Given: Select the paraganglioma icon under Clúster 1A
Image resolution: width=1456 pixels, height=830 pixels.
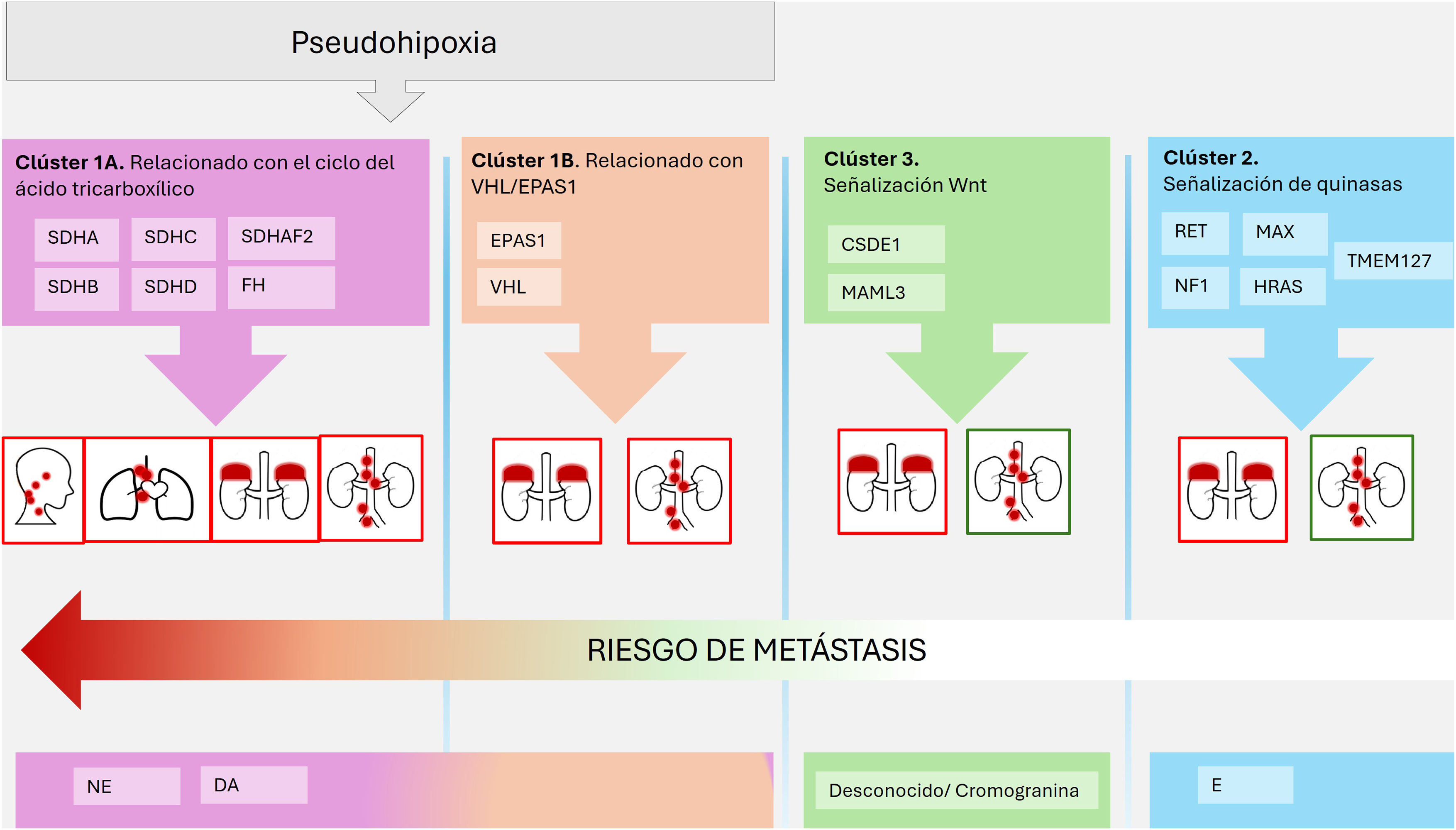Looking at the screenshot, I should 371,488.
